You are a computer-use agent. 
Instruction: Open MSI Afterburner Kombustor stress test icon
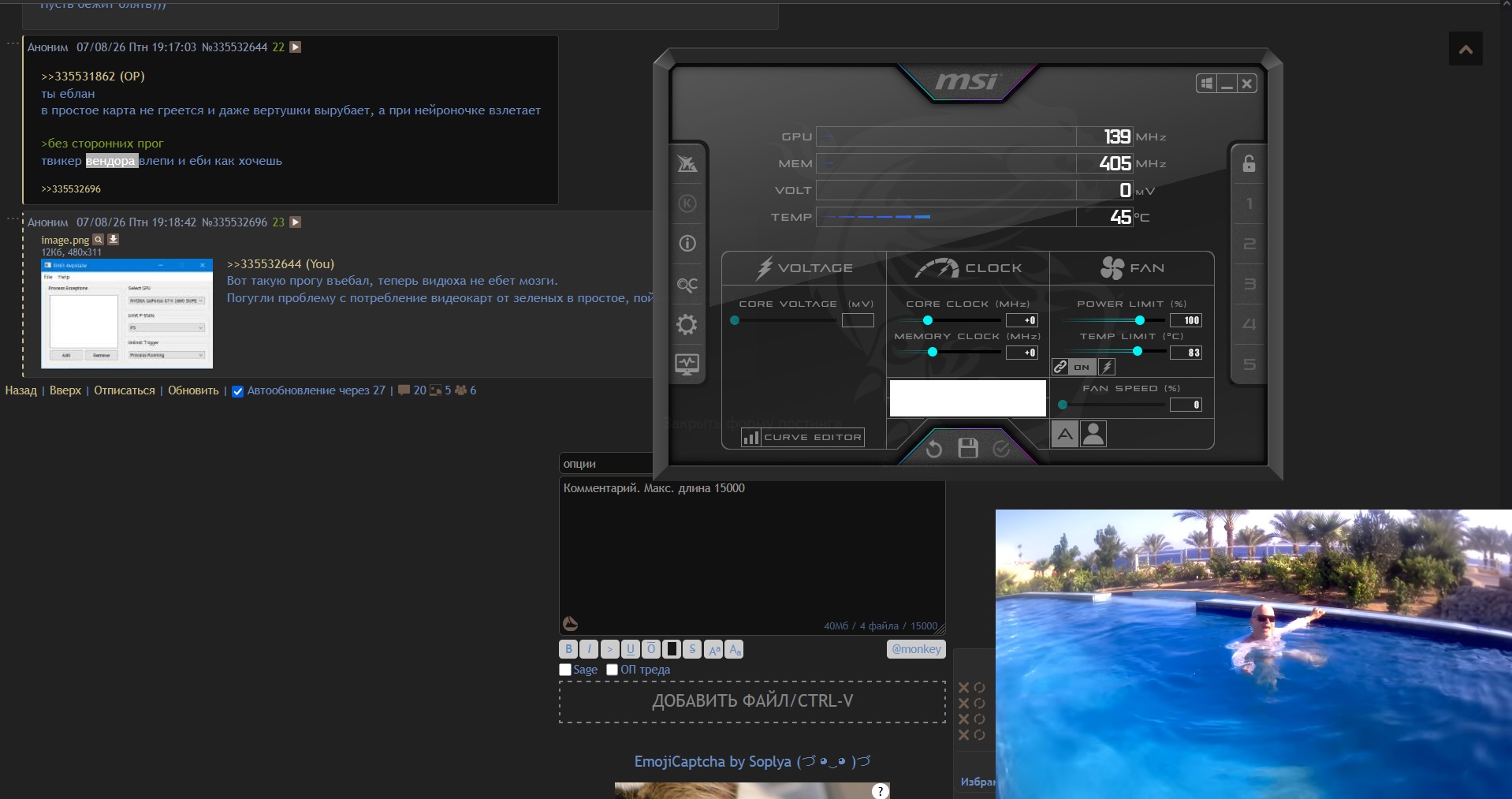tap(687, 203)
